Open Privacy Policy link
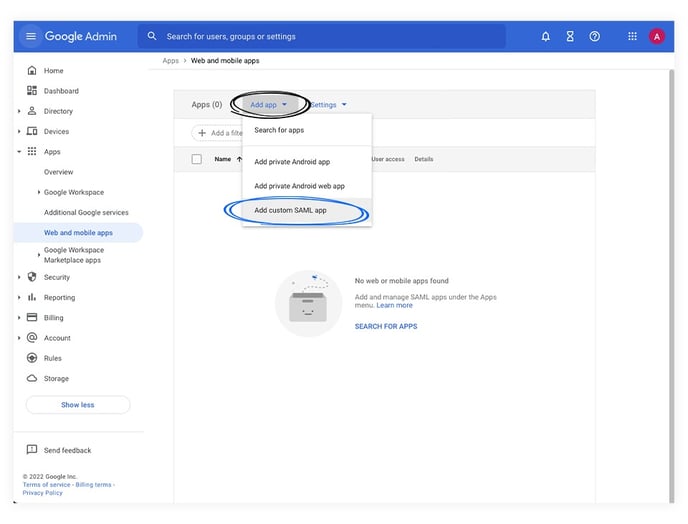The image size is (688, 524). [x=43, y=492]
